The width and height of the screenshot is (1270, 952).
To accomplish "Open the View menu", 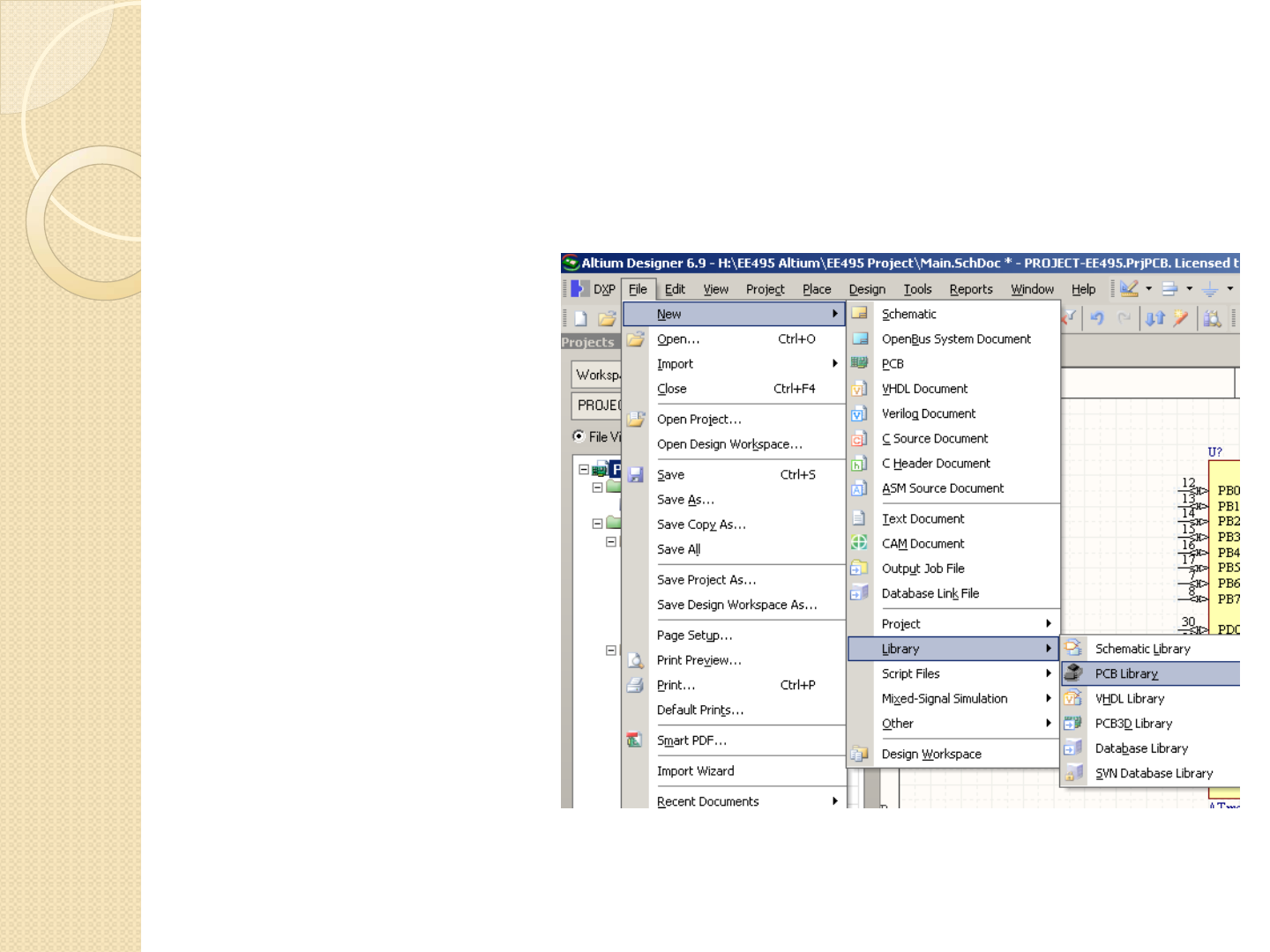I will 715,289.
